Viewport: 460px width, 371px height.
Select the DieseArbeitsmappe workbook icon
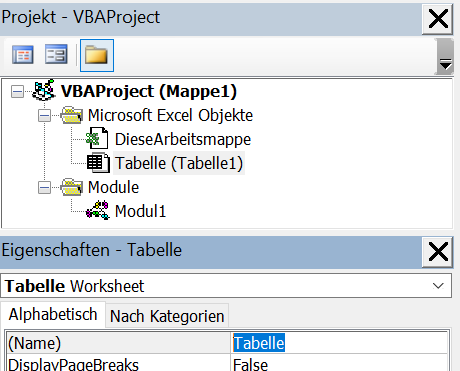97,138
